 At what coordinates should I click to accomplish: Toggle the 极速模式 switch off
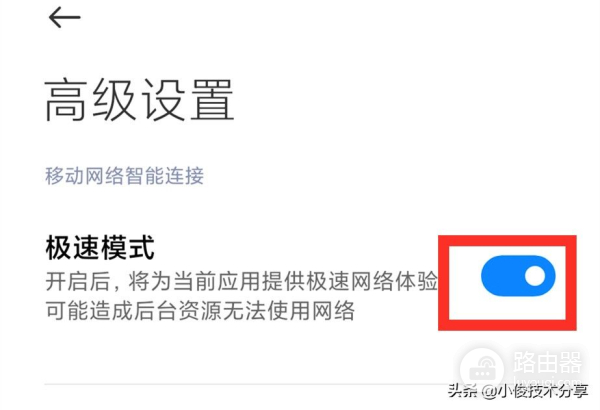(518, 276)
